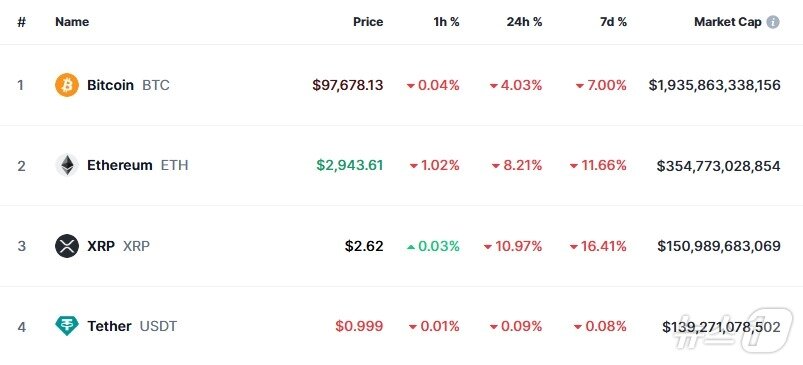Click the BTC ticker symbol
Viewport: 803px width, 365px height.
[x=156, y=85]
